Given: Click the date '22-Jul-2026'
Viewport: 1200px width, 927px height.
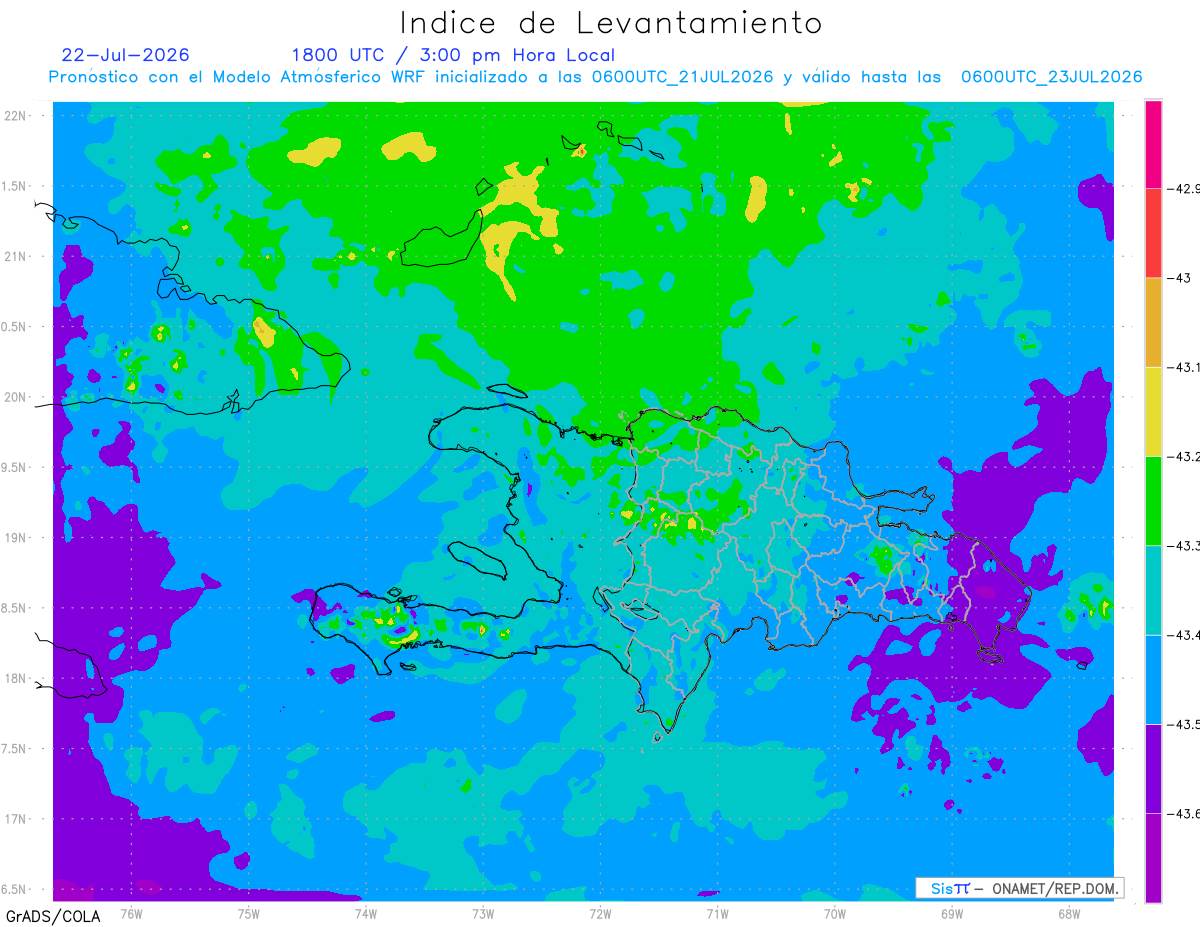Looking at the screenshot, I should pos(125,55).
